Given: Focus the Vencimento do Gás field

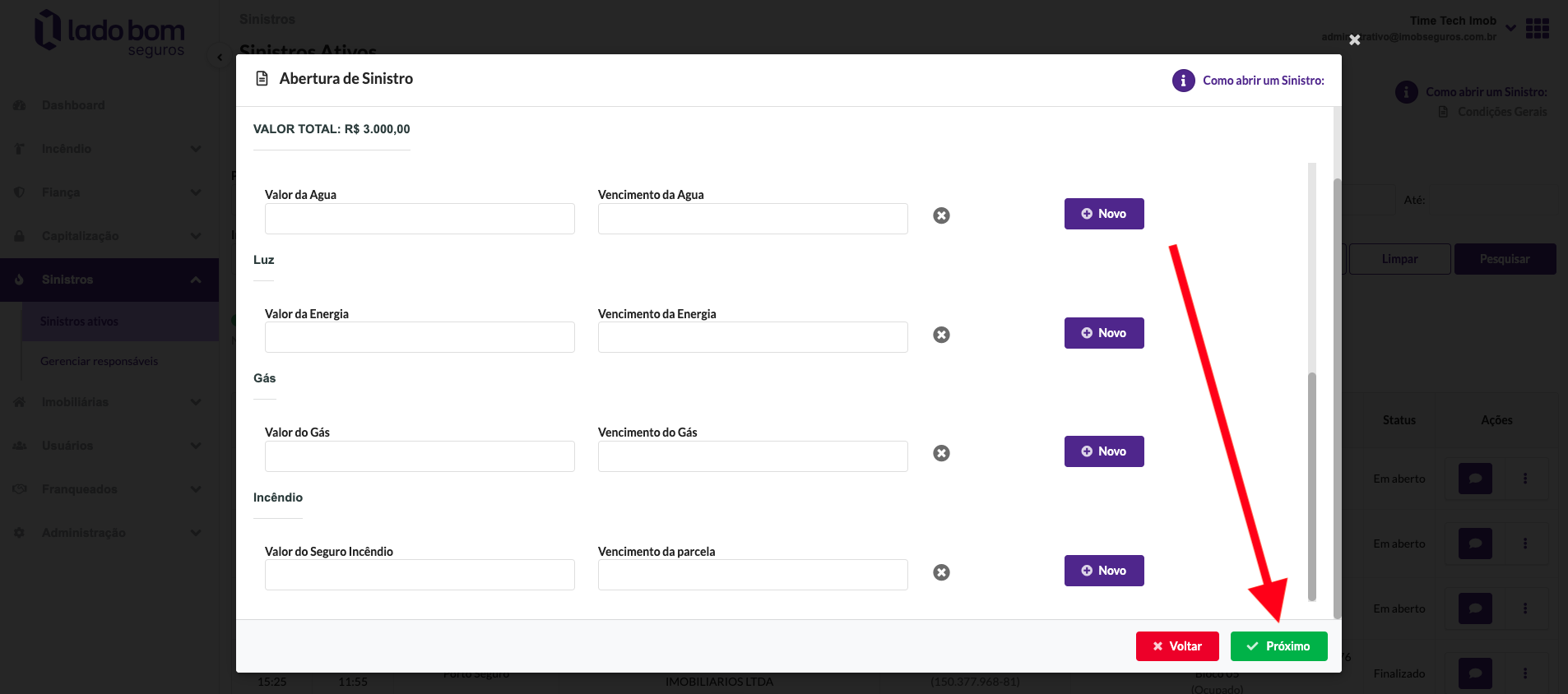Looking at the screenshot, I should pos(753,456).
